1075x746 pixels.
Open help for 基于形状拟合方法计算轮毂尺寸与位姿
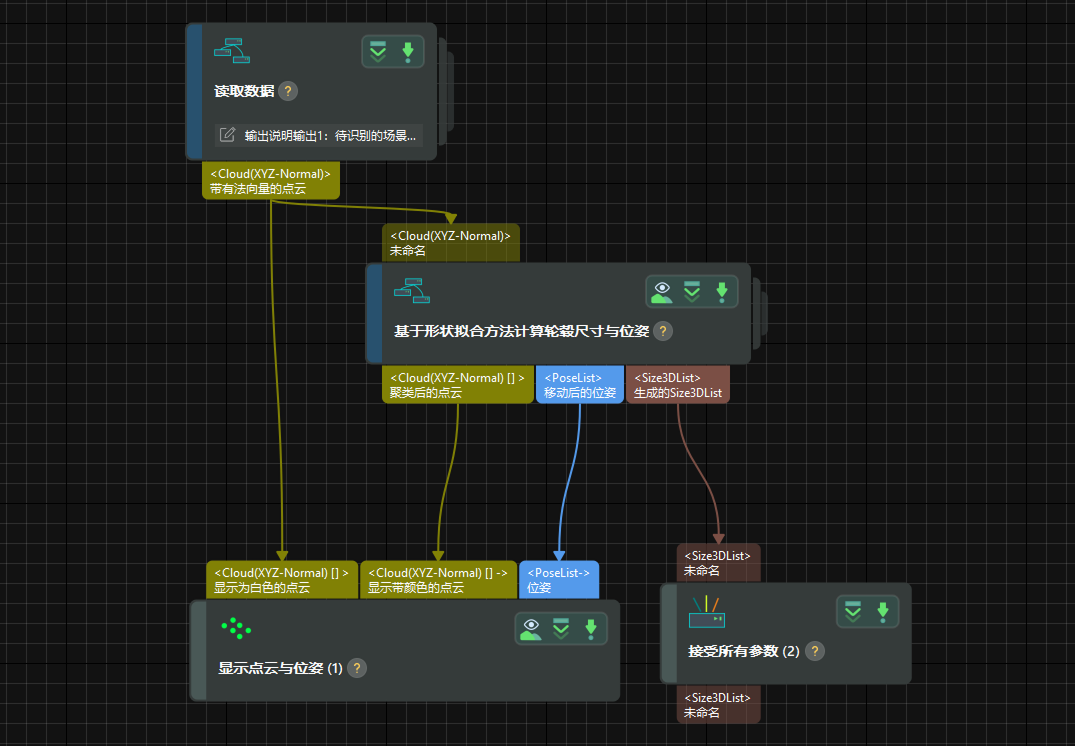[663, 331]
